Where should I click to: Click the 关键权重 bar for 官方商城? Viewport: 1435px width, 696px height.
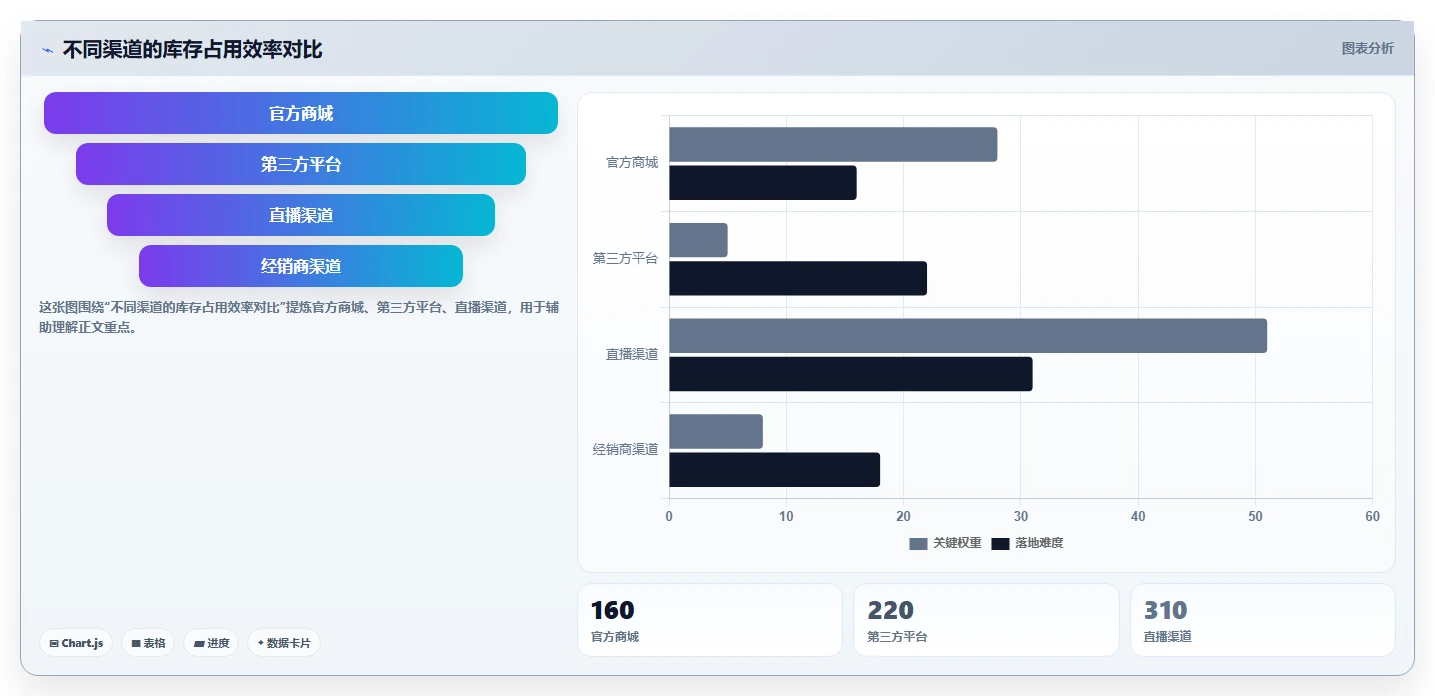point(833,144)
